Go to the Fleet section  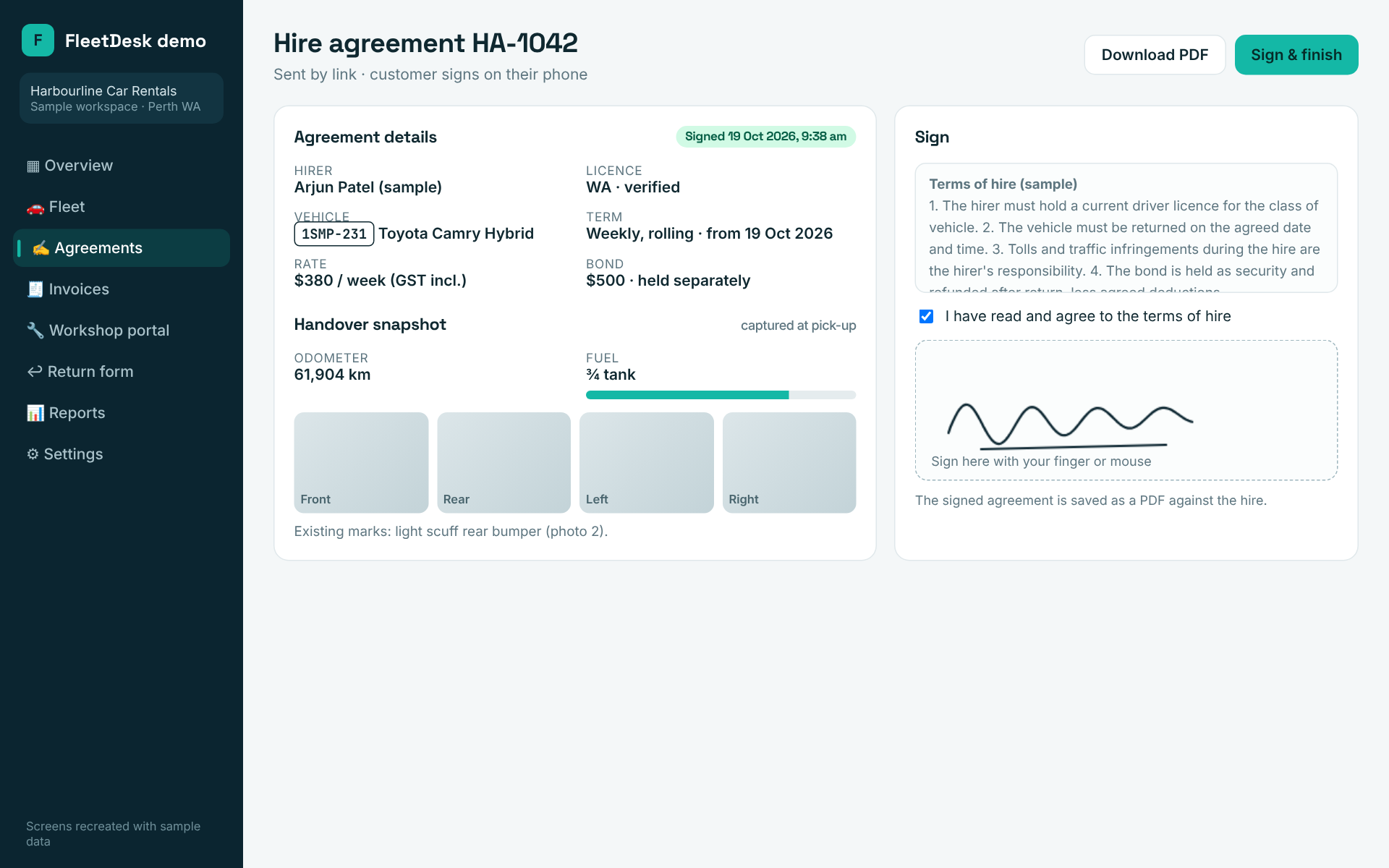122,207
